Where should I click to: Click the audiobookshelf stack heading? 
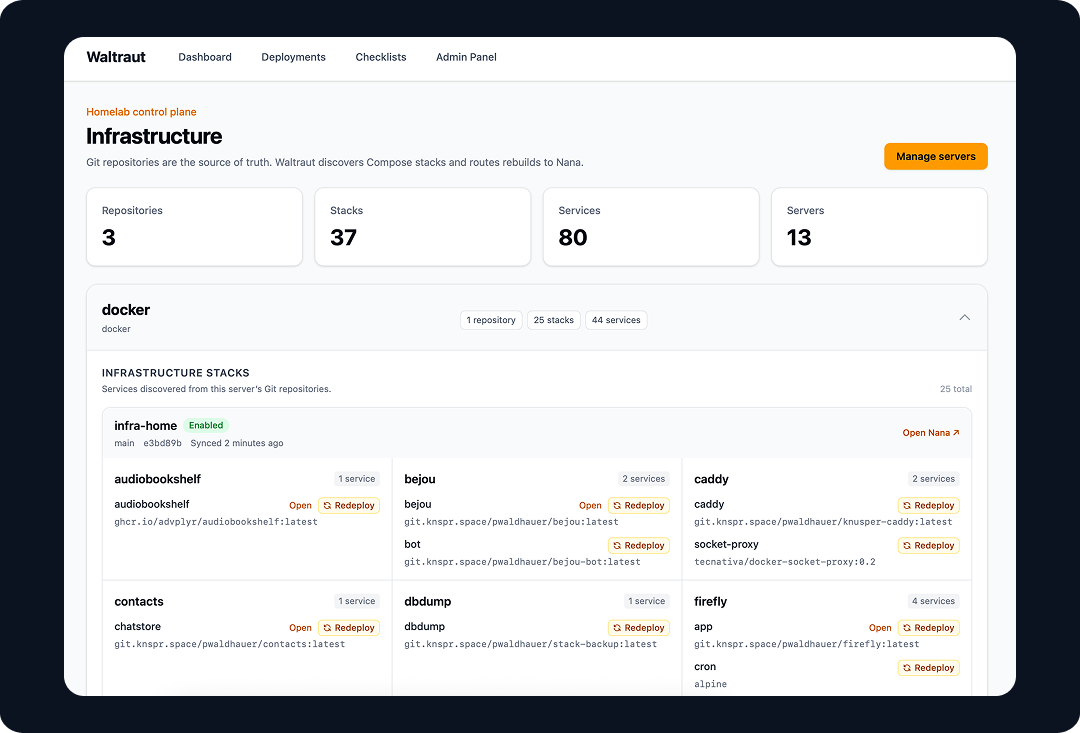158,479
